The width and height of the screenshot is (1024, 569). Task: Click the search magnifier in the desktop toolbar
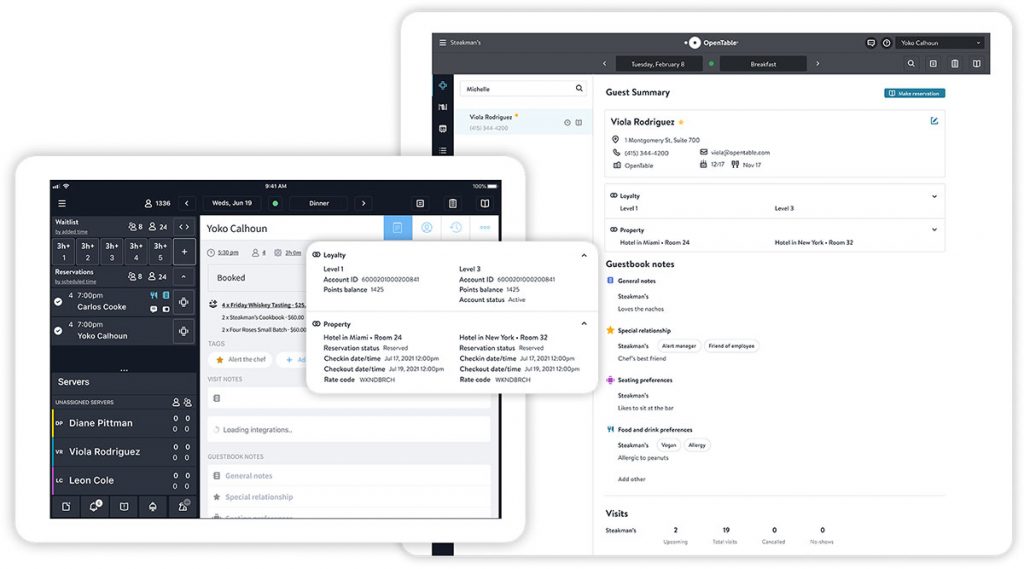point(911,64)
